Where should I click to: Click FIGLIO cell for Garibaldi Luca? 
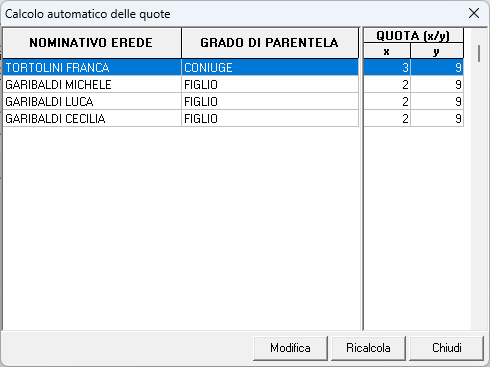pyautogui.click(x=270, y=102)
